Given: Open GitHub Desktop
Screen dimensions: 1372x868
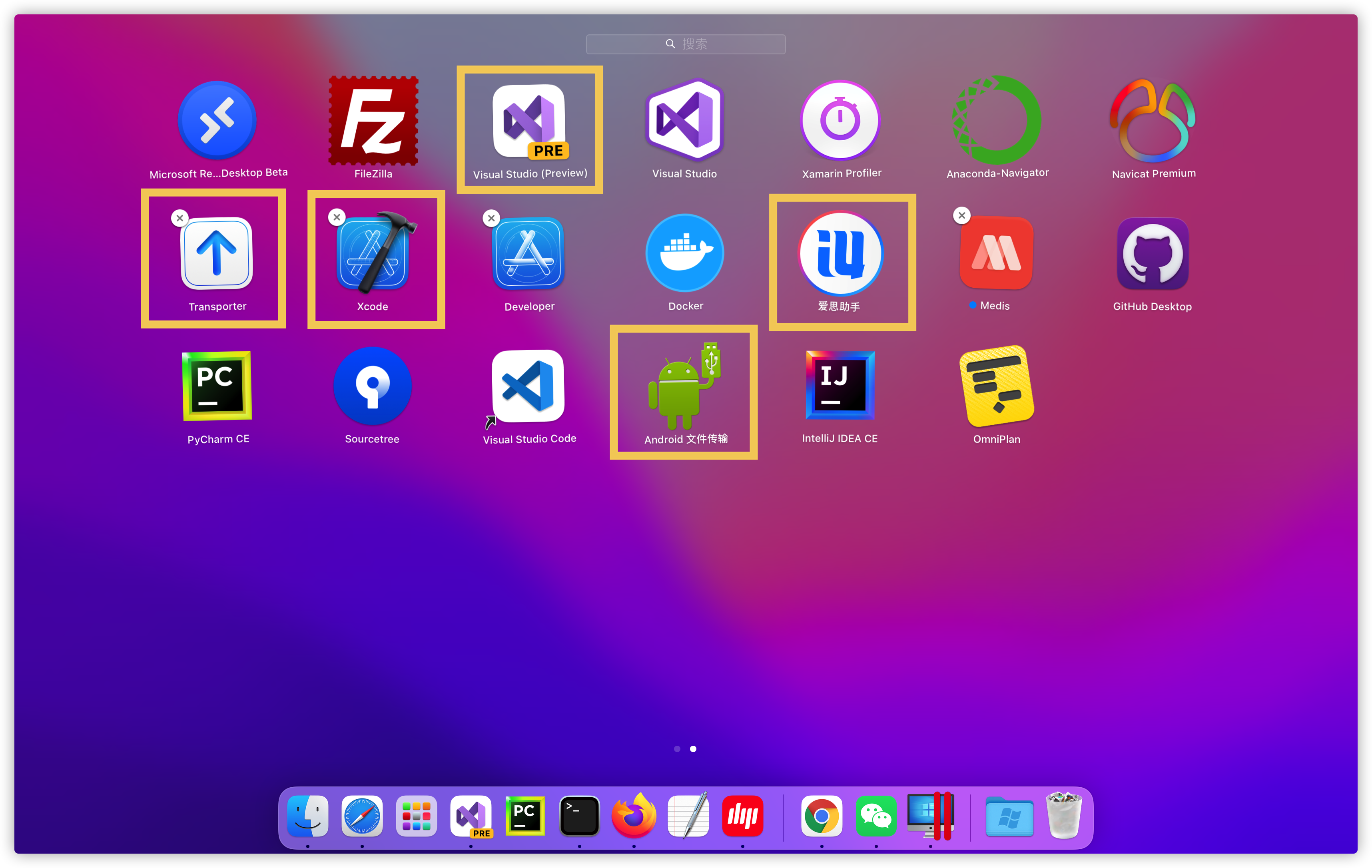Looking at the screenshot, I should tap(1153, 253).
